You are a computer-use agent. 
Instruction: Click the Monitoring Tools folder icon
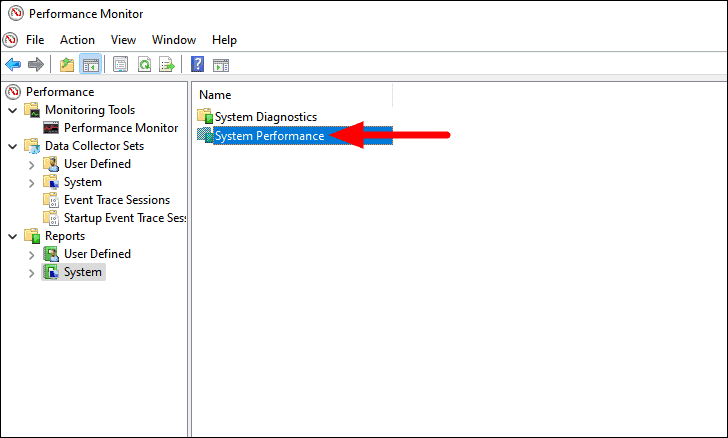[x=32, y=110]
